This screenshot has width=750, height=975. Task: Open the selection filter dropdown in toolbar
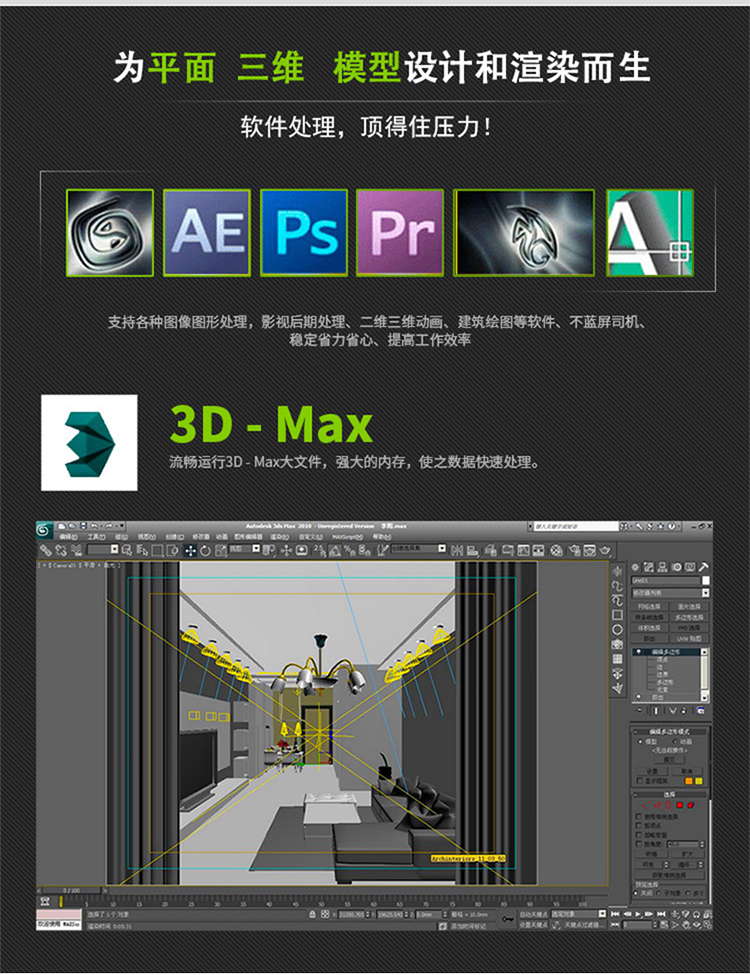pyautogui.click(x=114, y=550)
